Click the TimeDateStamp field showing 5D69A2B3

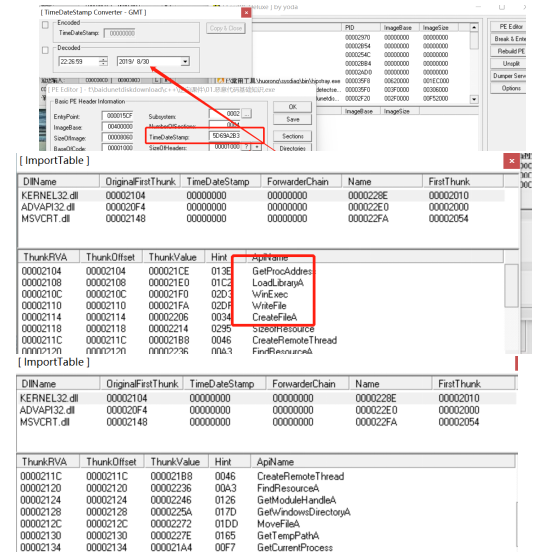click(225, 136)
